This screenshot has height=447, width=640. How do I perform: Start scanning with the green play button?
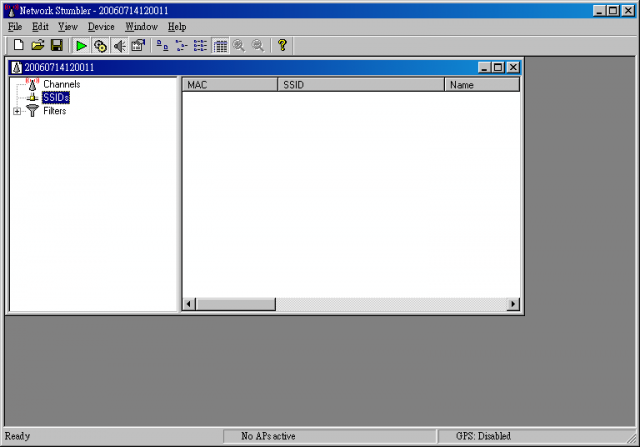(81, 45)
